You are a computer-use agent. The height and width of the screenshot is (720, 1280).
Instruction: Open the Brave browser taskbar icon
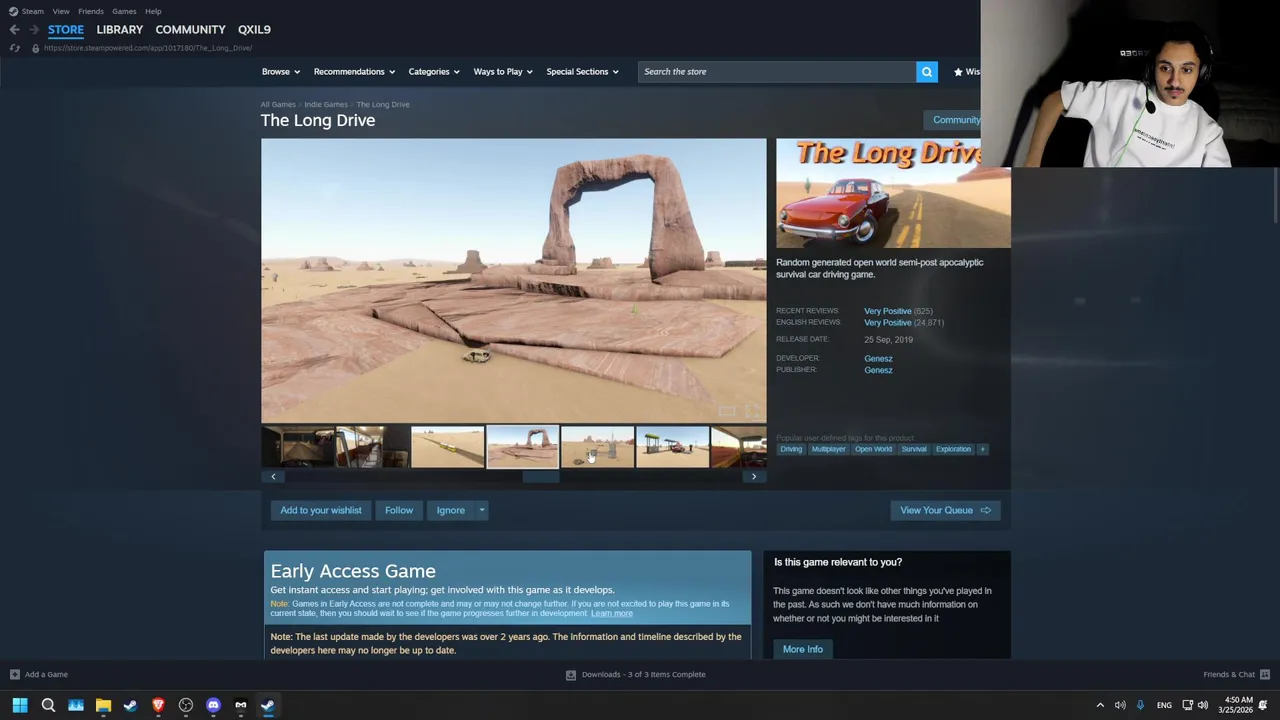click(x=158, y=705)
